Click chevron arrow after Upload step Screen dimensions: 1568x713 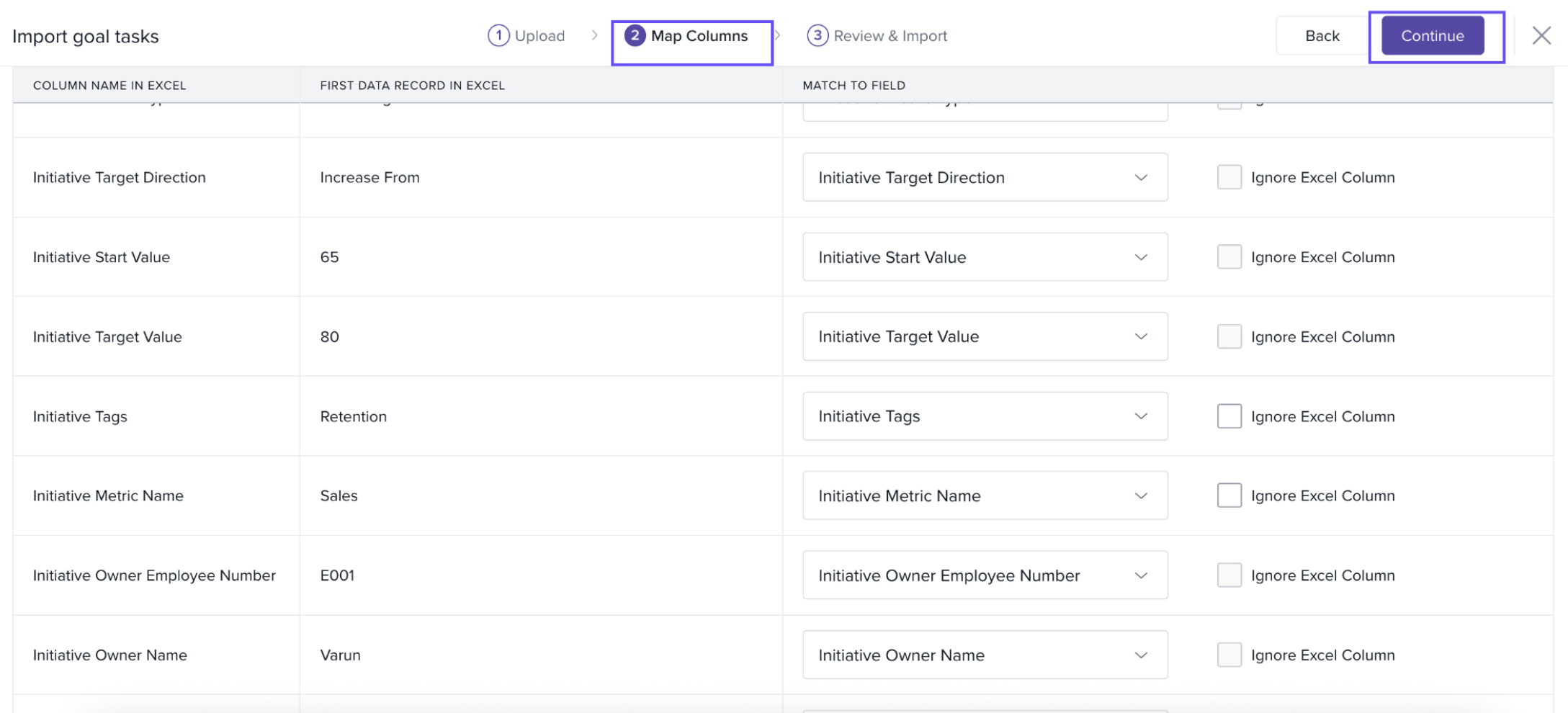click(594, 35)
